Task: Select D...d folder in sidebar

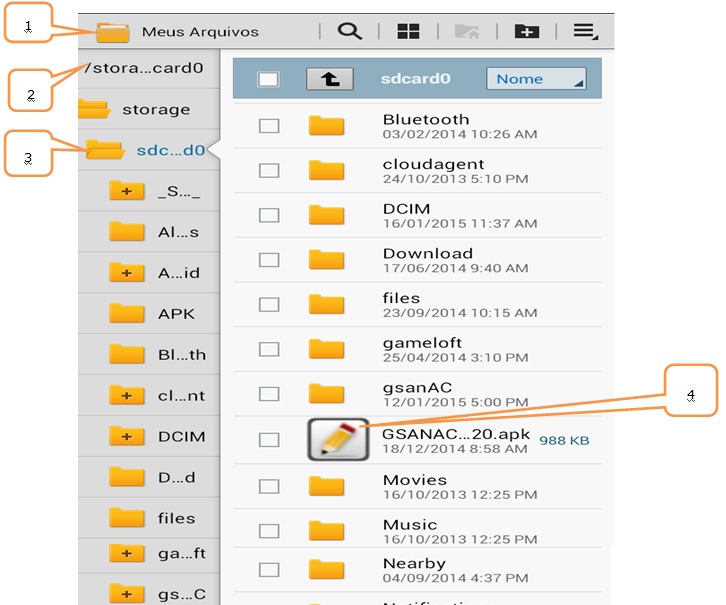Action: (x=149, y=477)
